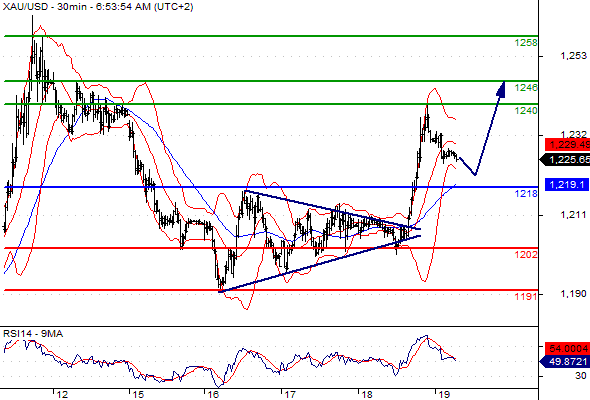Viewport: 590px width, 400px height.
Task: Click date 16 on the time axis
Action: tap(213, 394)
